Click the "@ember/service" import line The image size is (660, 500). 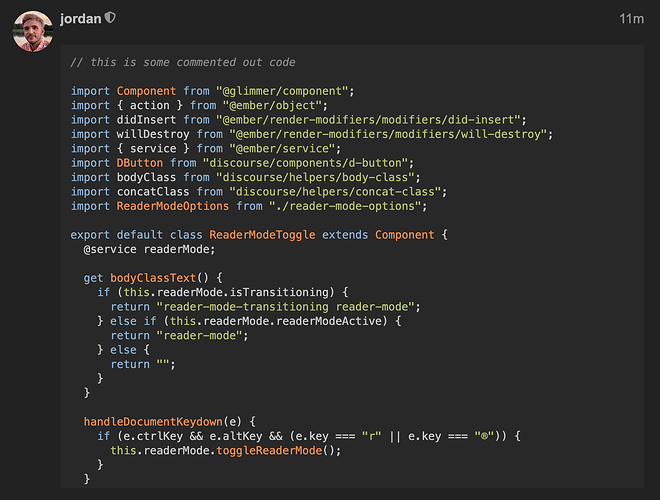tap(206, 148)
